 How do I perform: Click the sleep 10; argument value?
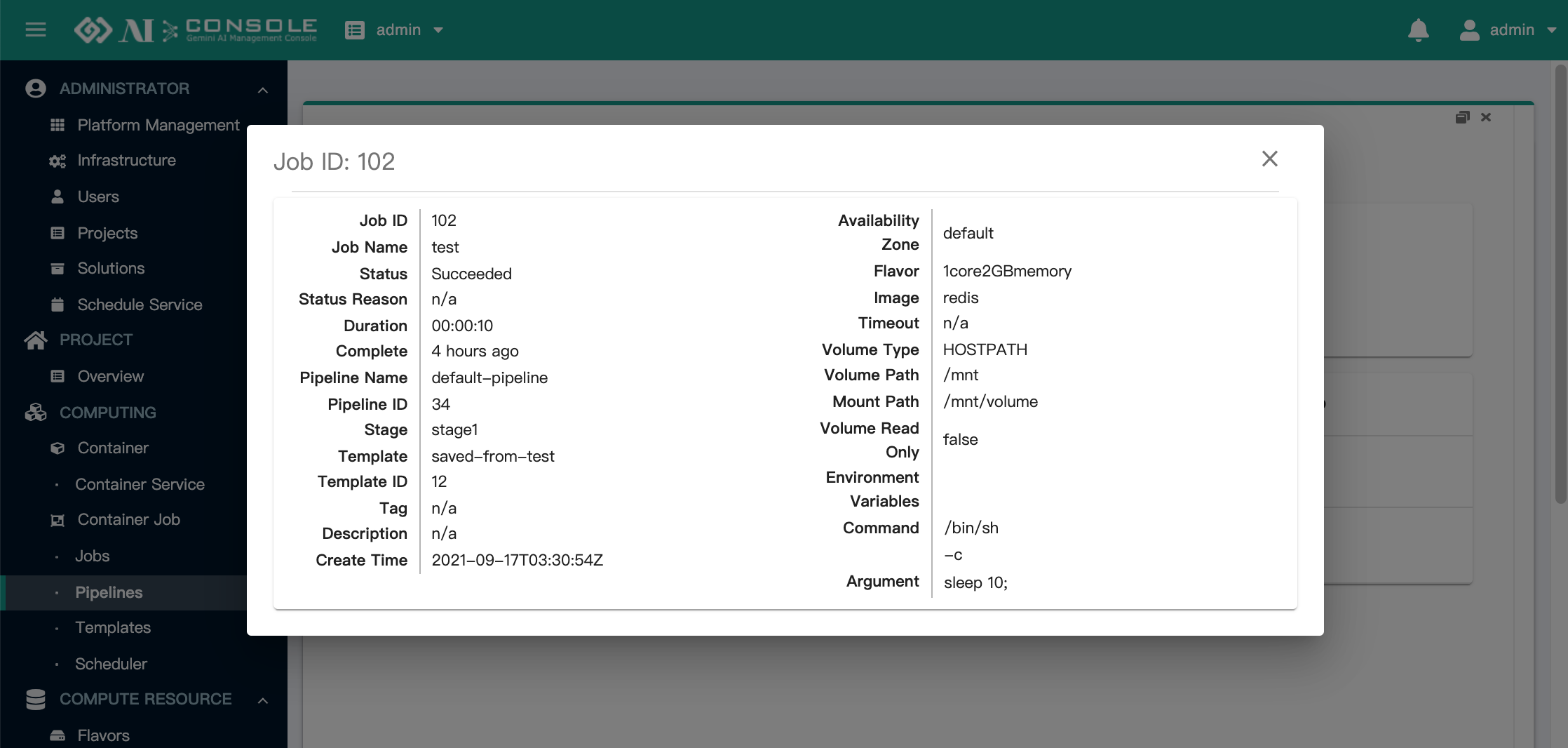975,582
